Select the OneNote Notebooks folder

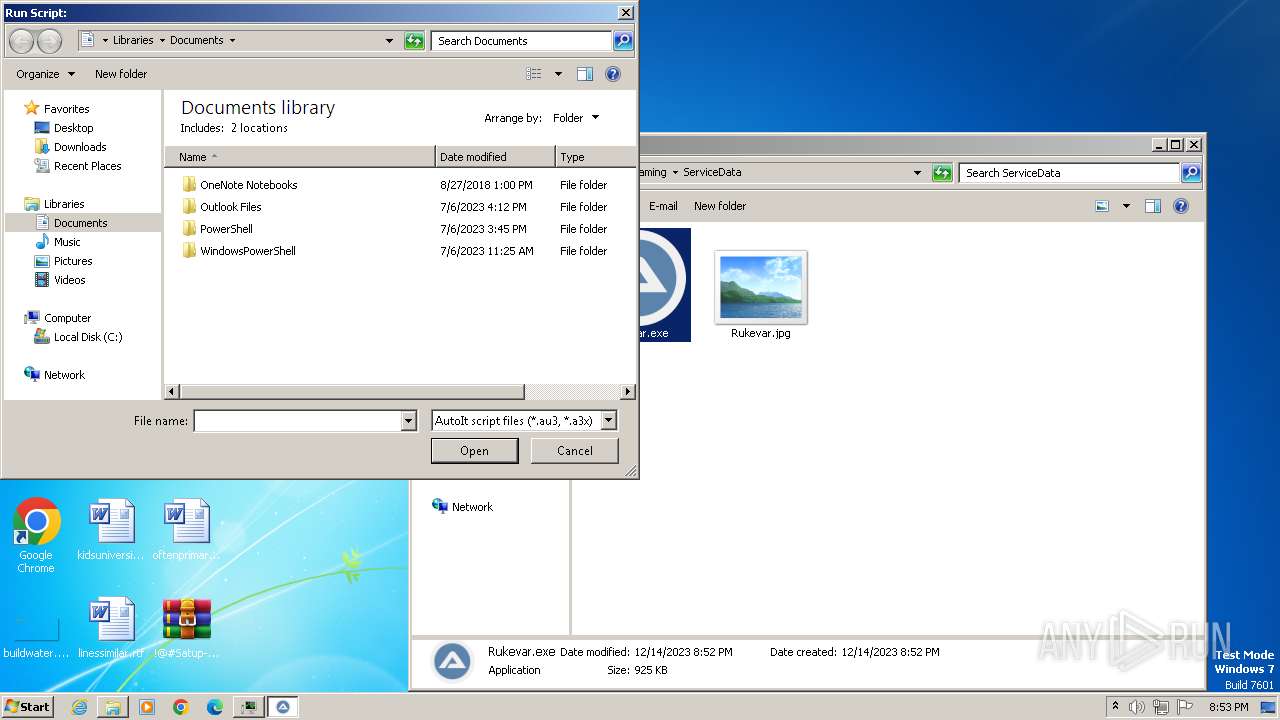point(248,185)
